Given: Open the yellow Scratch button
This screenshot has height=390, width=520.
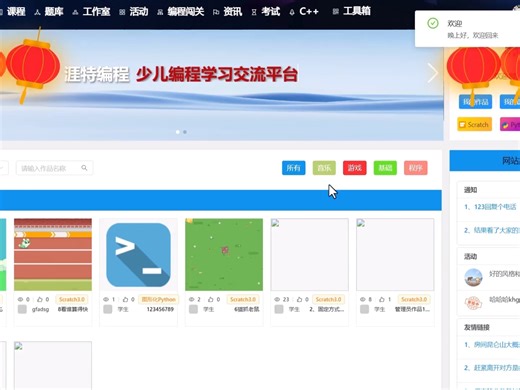Looking at the screenshot, I should point(475,124).
